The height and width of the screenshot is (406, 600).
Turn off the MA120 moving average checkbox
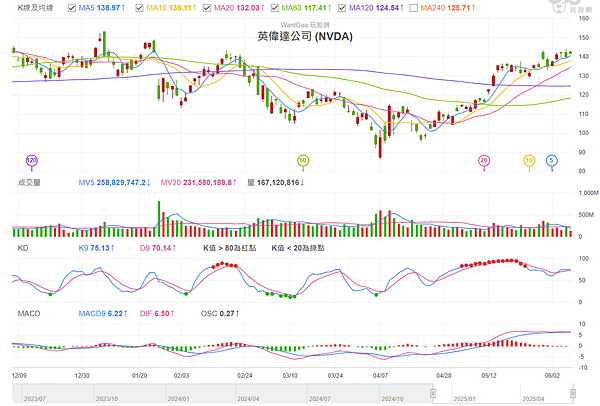342,8
